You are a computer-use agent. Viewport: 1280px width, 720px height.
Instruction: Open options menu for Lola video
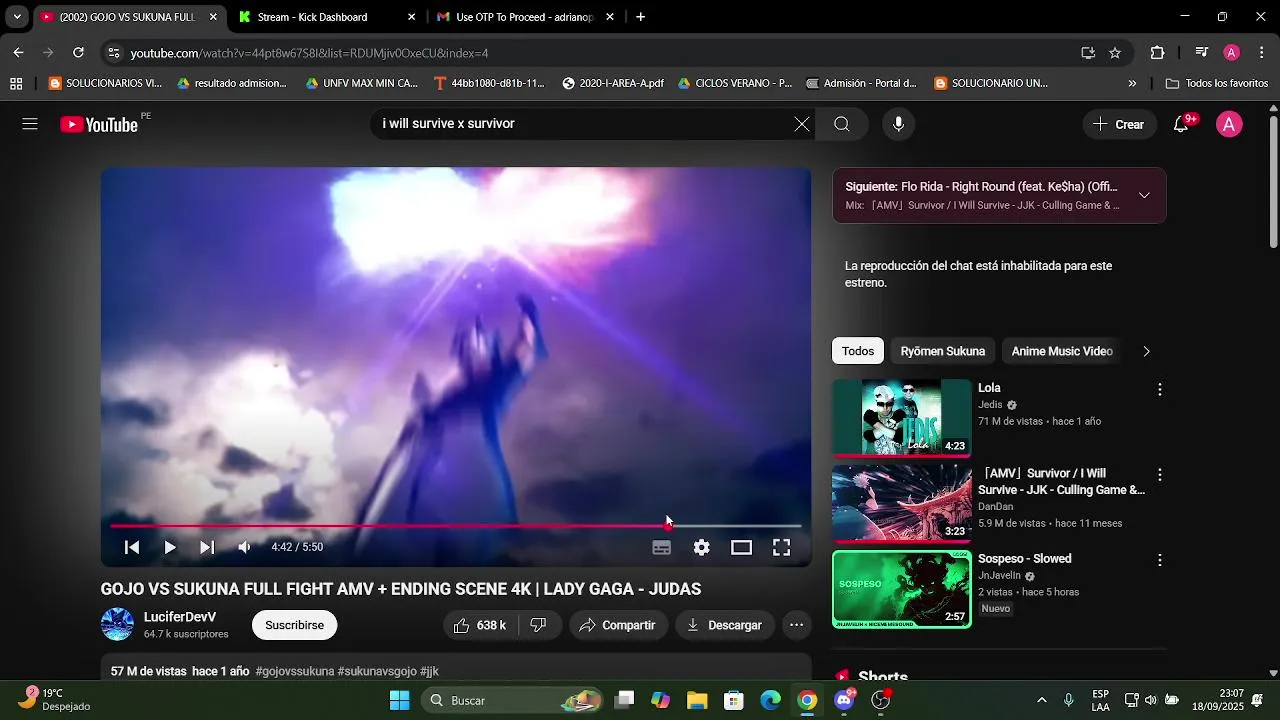(x=1160, y=390)
